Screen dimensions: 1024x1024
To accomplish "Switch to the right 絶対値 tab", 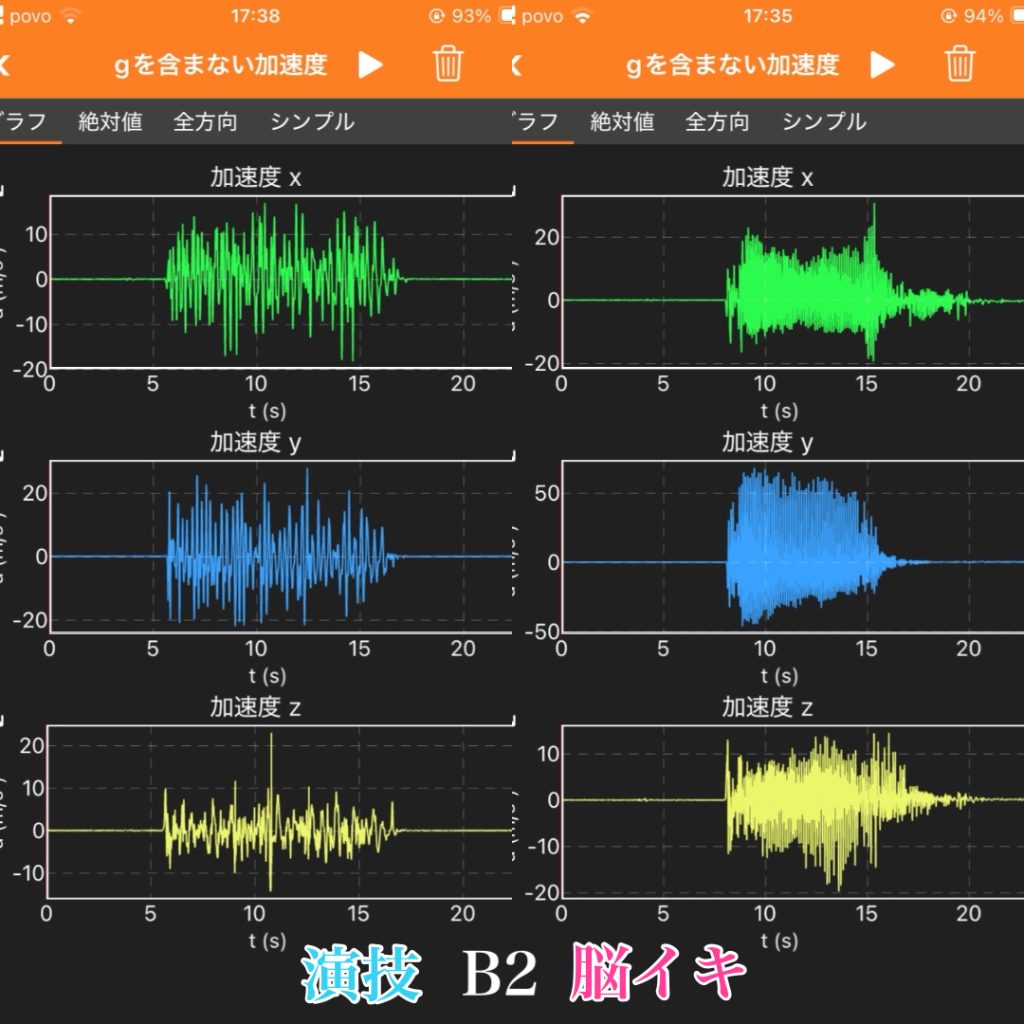I will click(x=622, y=122).
